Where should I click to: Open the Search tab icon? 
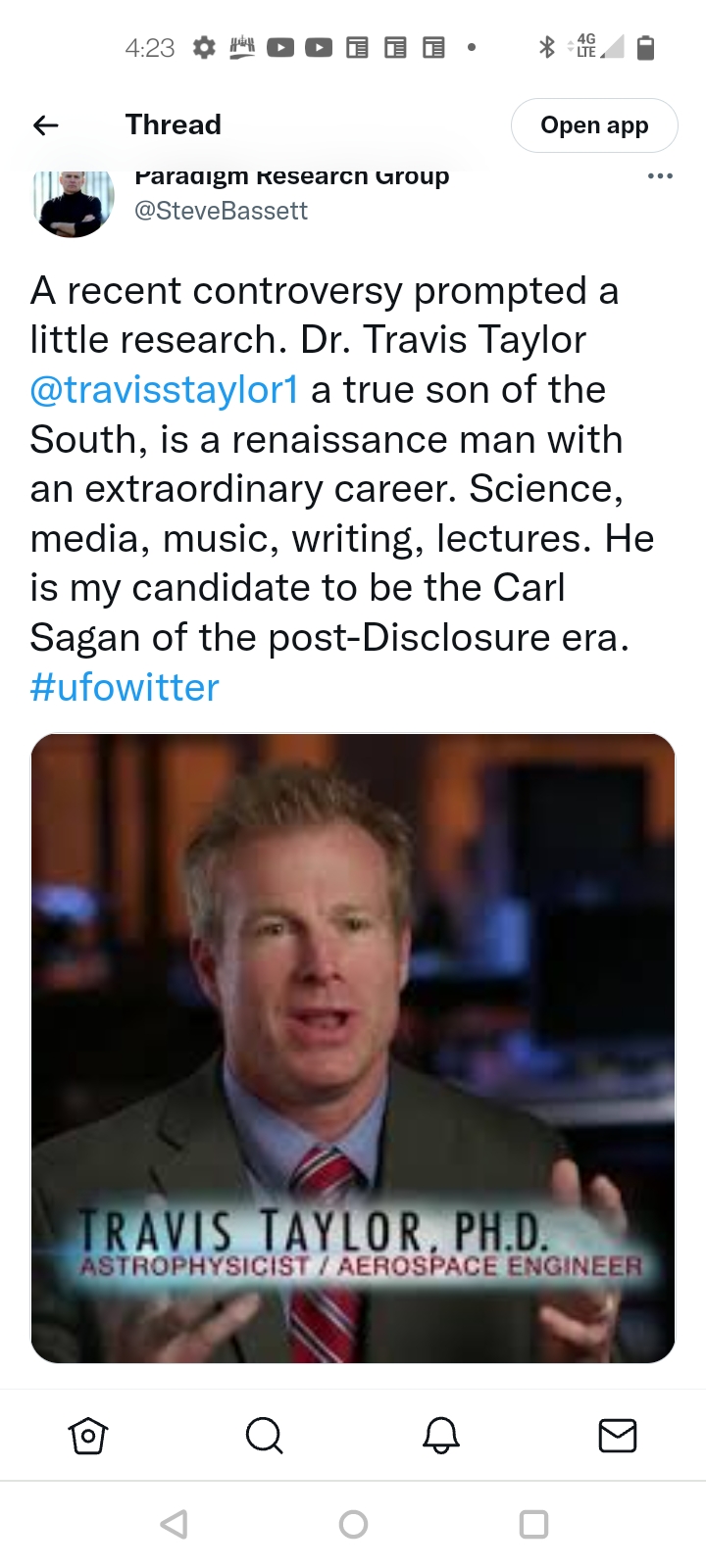[264, 1436]
